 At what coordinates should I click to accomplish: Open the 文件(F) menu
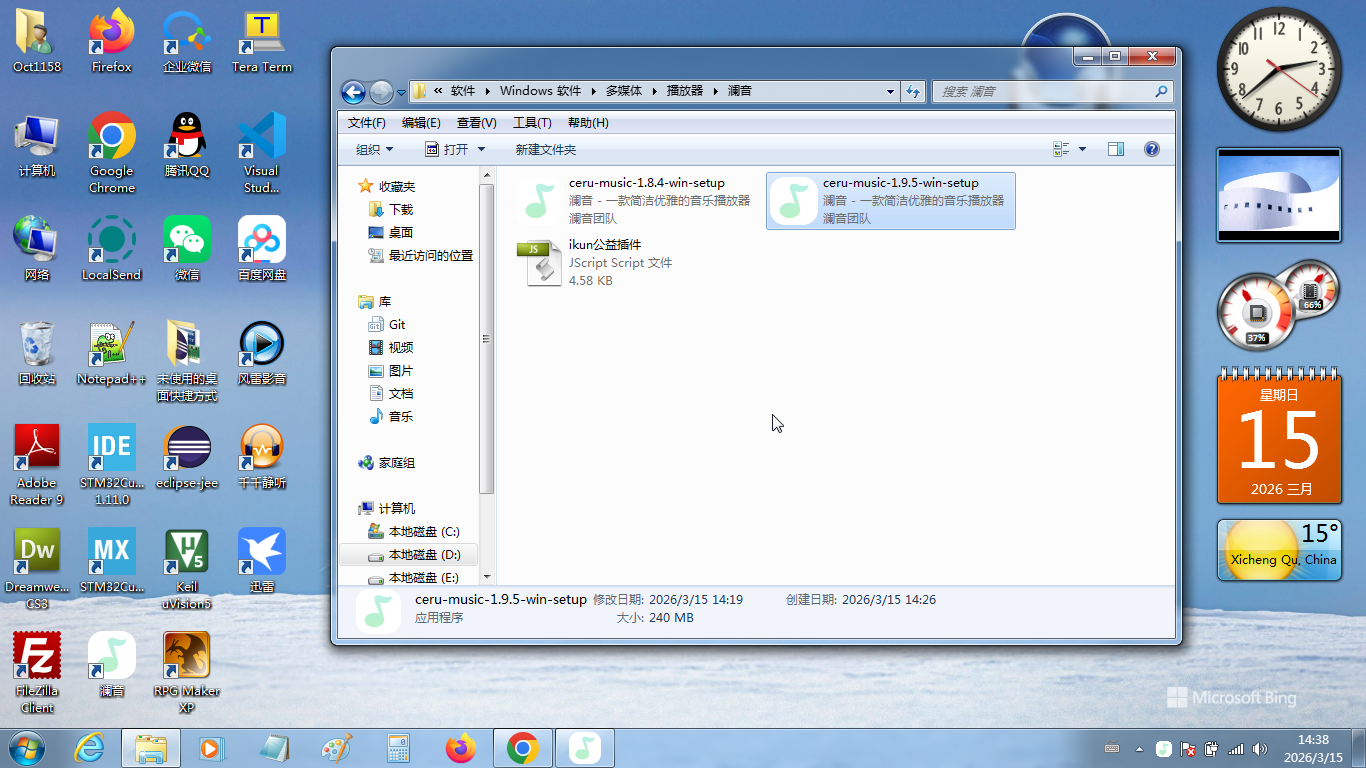click(x=366, y=122)
